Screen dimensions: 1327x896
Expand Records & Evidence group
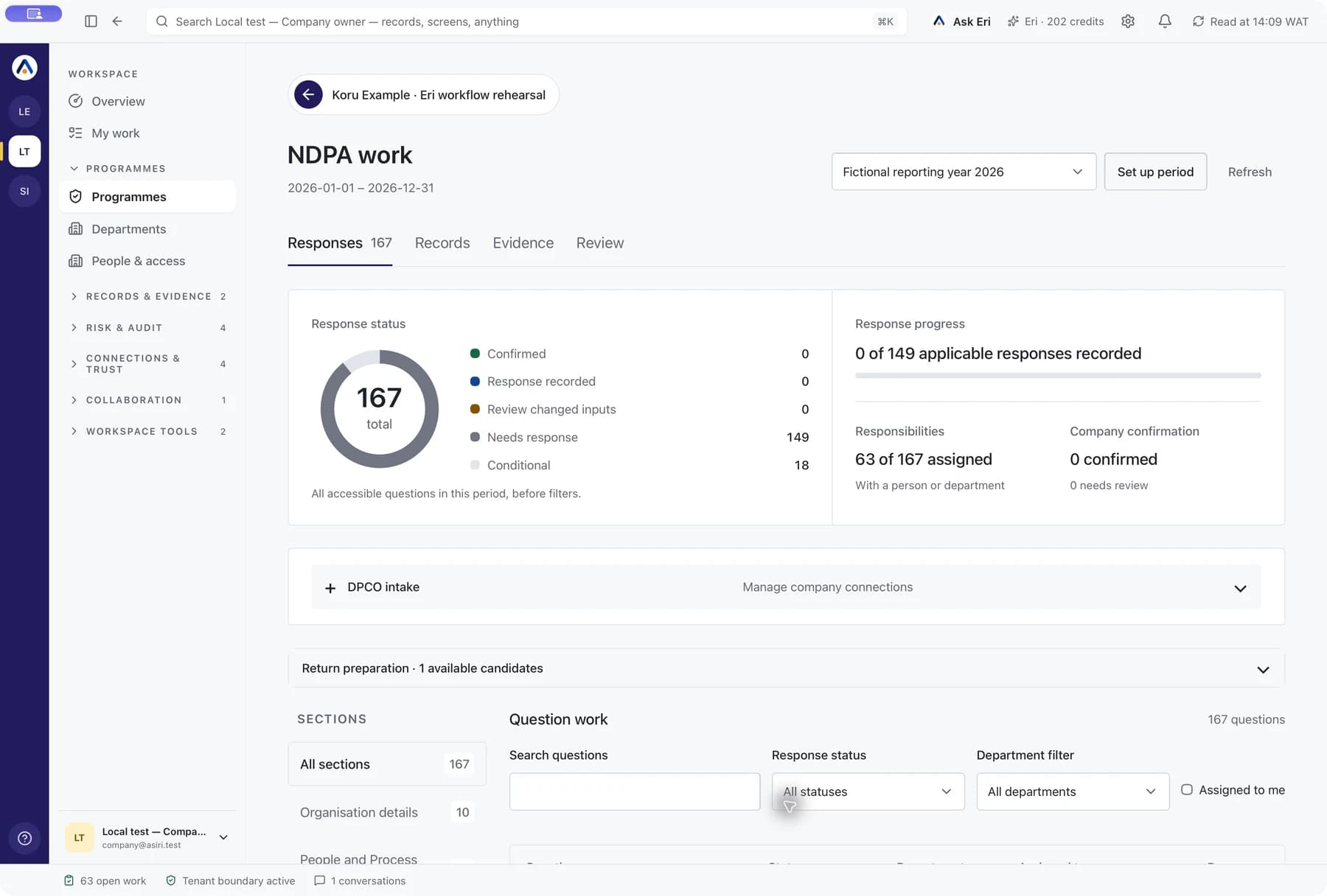click(148, 296)
